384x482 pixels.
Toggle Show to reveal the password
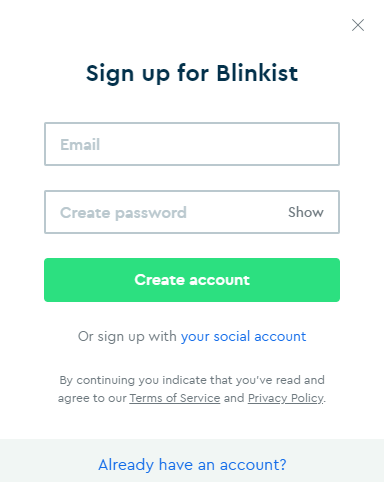coord(306,212)
